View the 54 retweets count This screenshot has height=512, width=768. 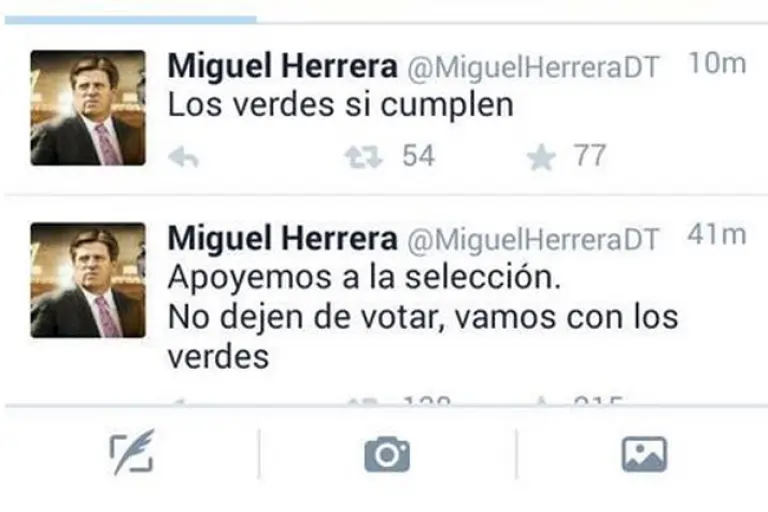point(418,156)
